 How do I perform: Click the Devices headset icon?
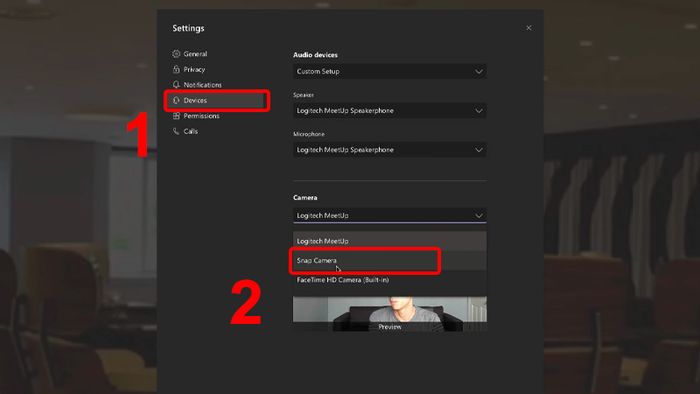tap(176, 100)
